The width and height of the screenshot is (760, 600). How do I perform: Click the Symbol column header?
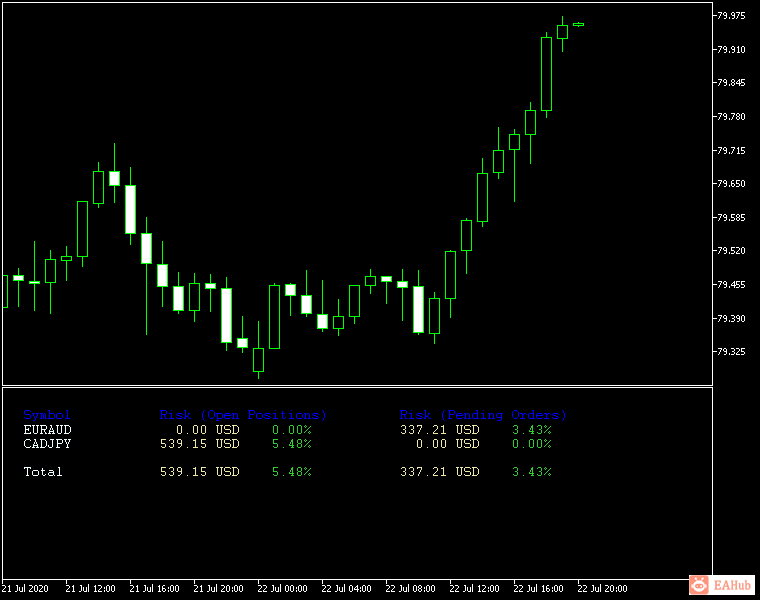coord(47,415)
